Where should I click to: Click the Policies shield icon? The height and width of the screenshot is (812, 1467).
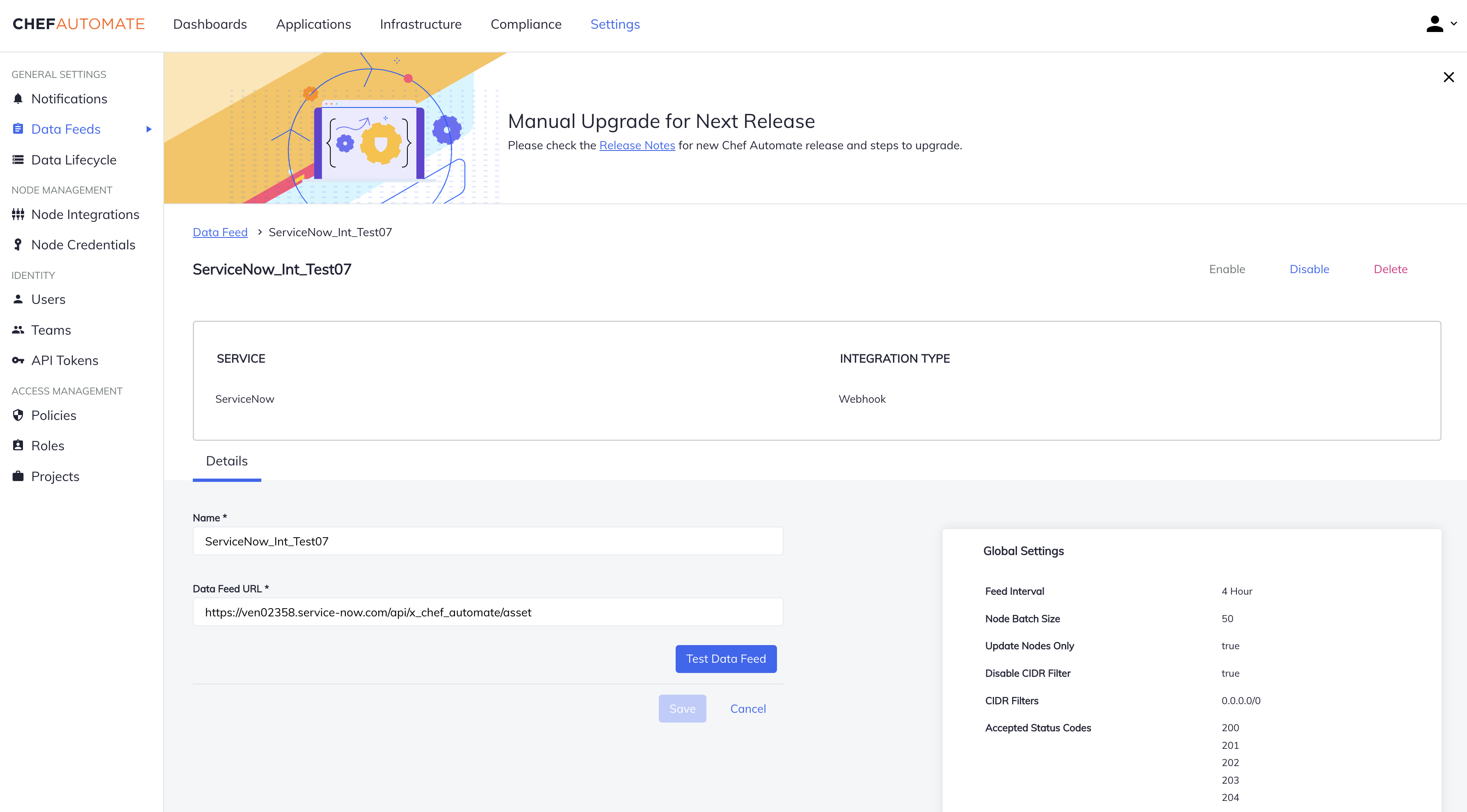click(18, 415)
